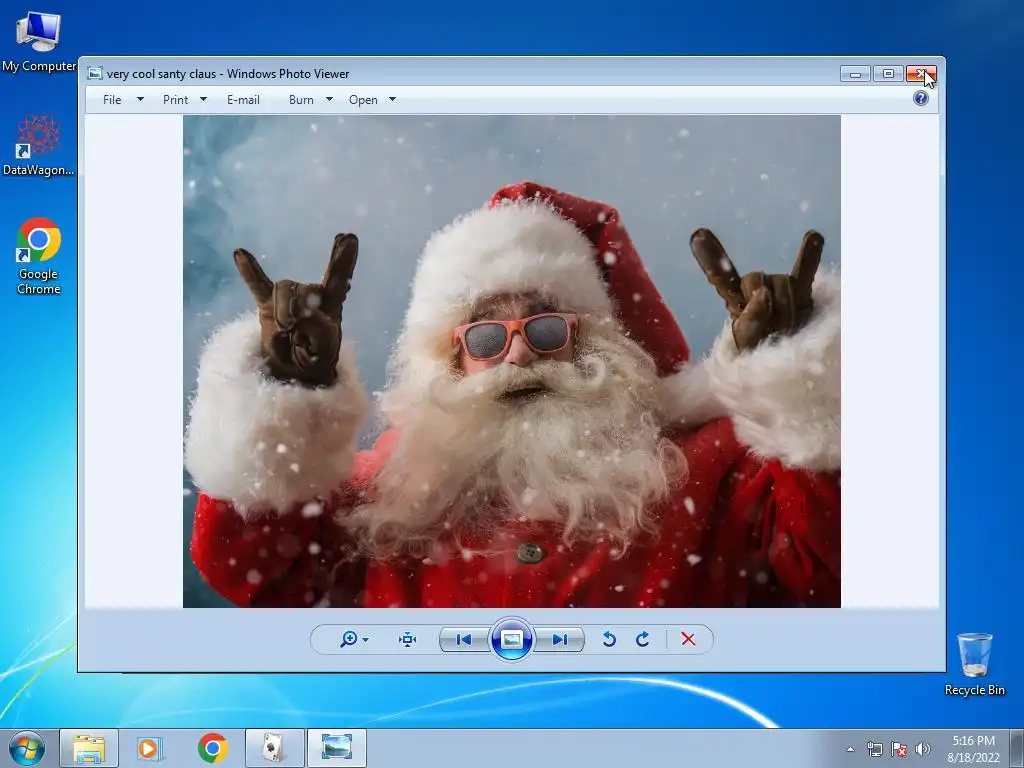
Task: Click the Photo Viewer taskbar button
Action: tap(336, 748)
